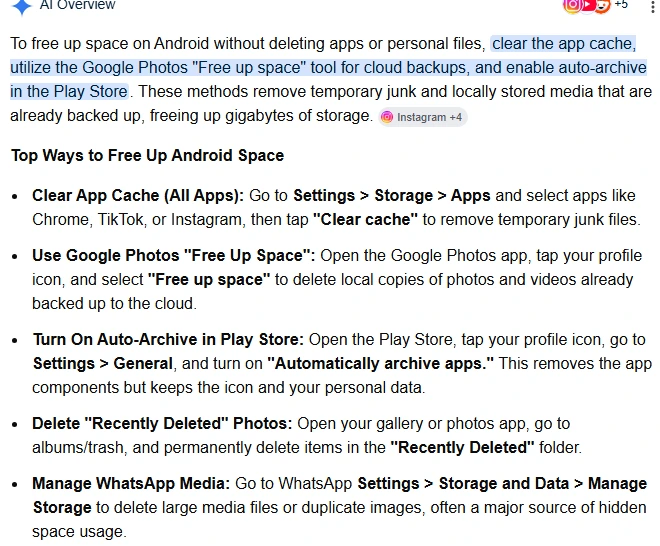Image resolution: width=660 pixels, height=546 pixels.
Task: Click the phrase 'backed up to the cloud.'
Action: pos(114,304)
